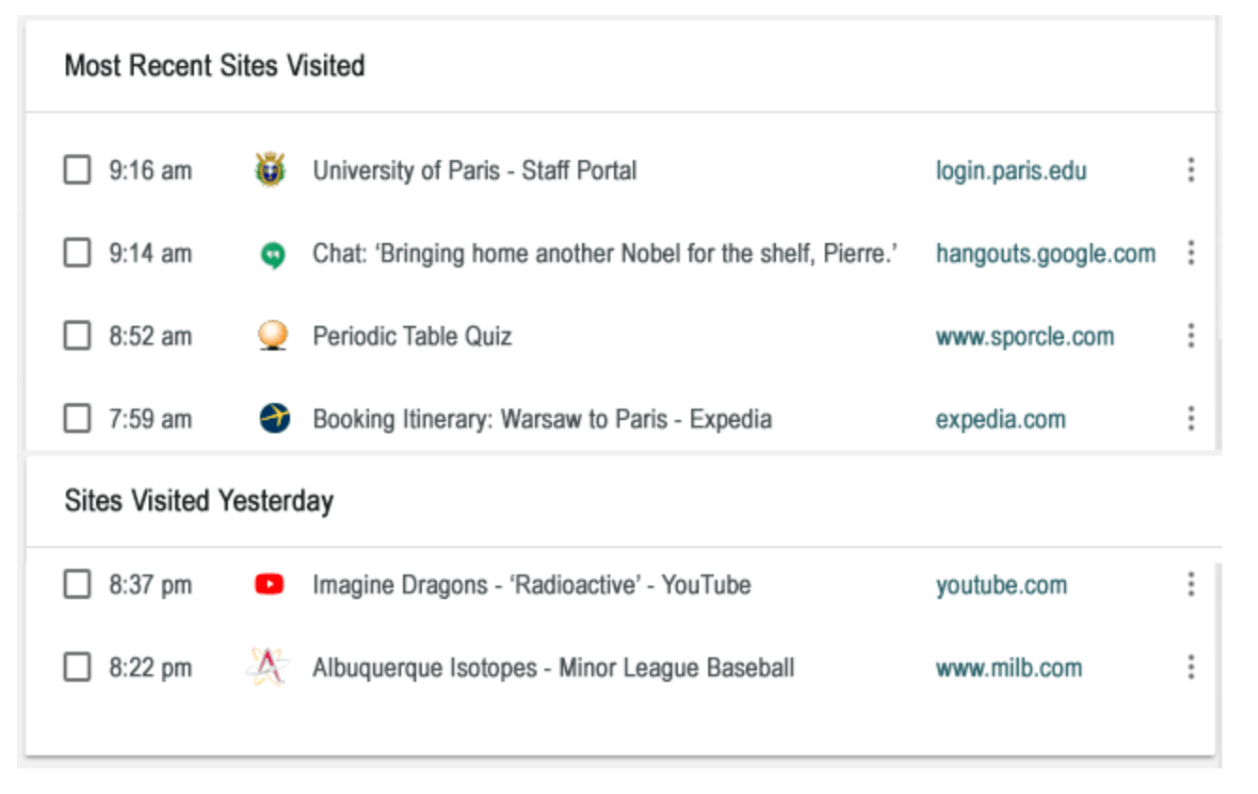
Task: Expand options menu for www.sporcle.com row
Action: click(1190, 336)
